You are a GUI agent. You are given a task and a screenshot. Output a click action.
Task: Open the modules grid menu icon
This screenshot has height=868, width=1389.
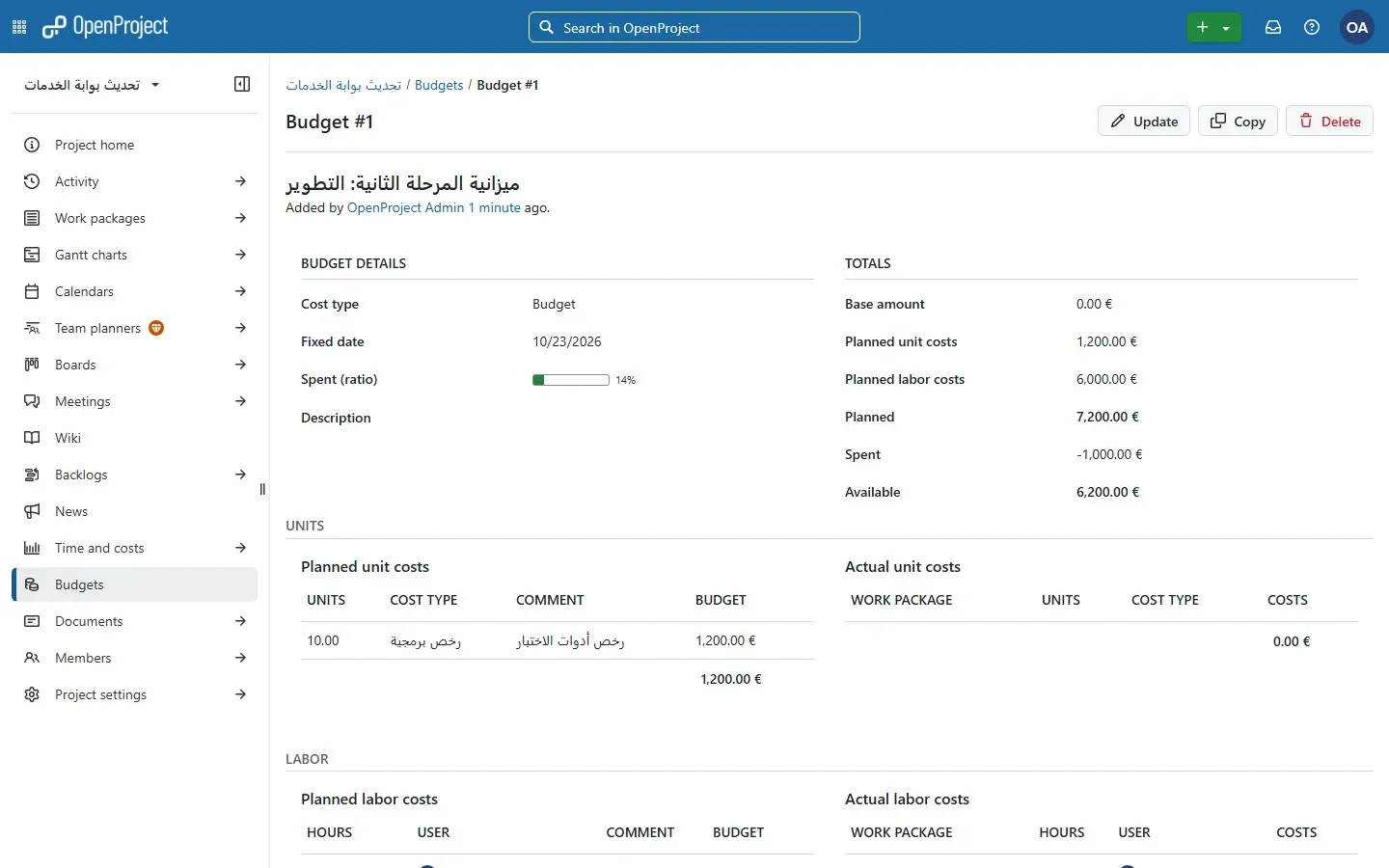pos(19,27)
